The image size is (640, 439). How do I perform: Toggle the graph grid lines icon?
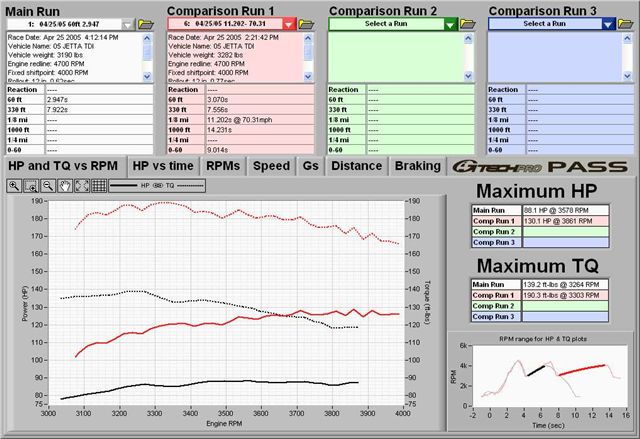(x=99, y=186)
